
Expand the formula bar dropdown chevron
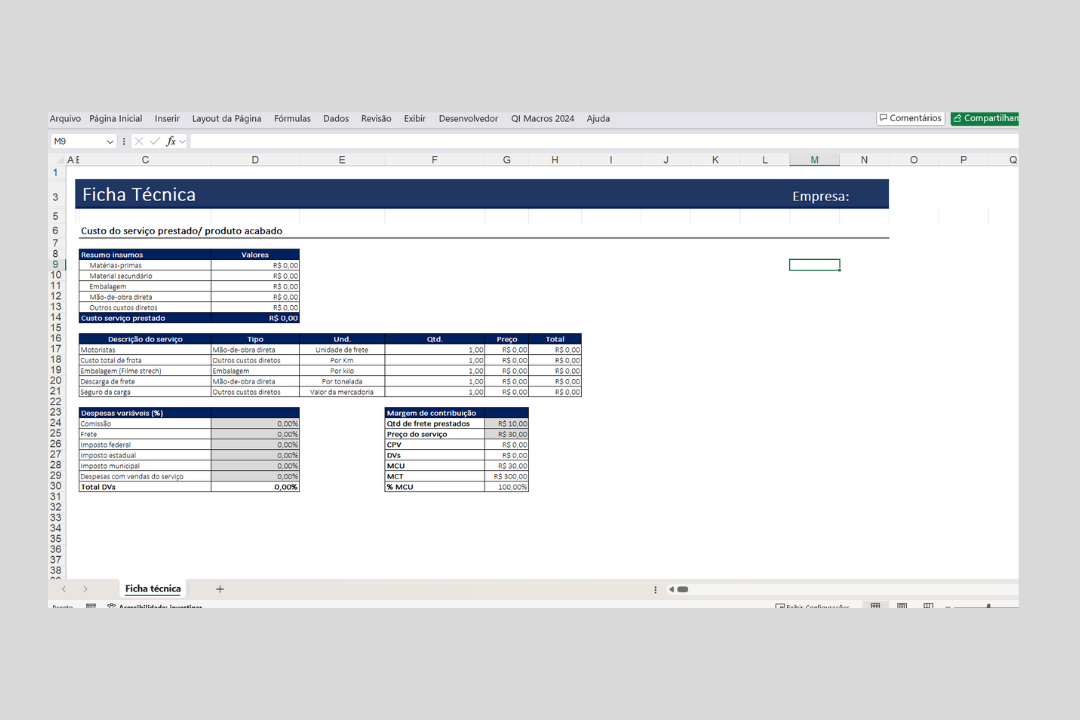point(183,142)
